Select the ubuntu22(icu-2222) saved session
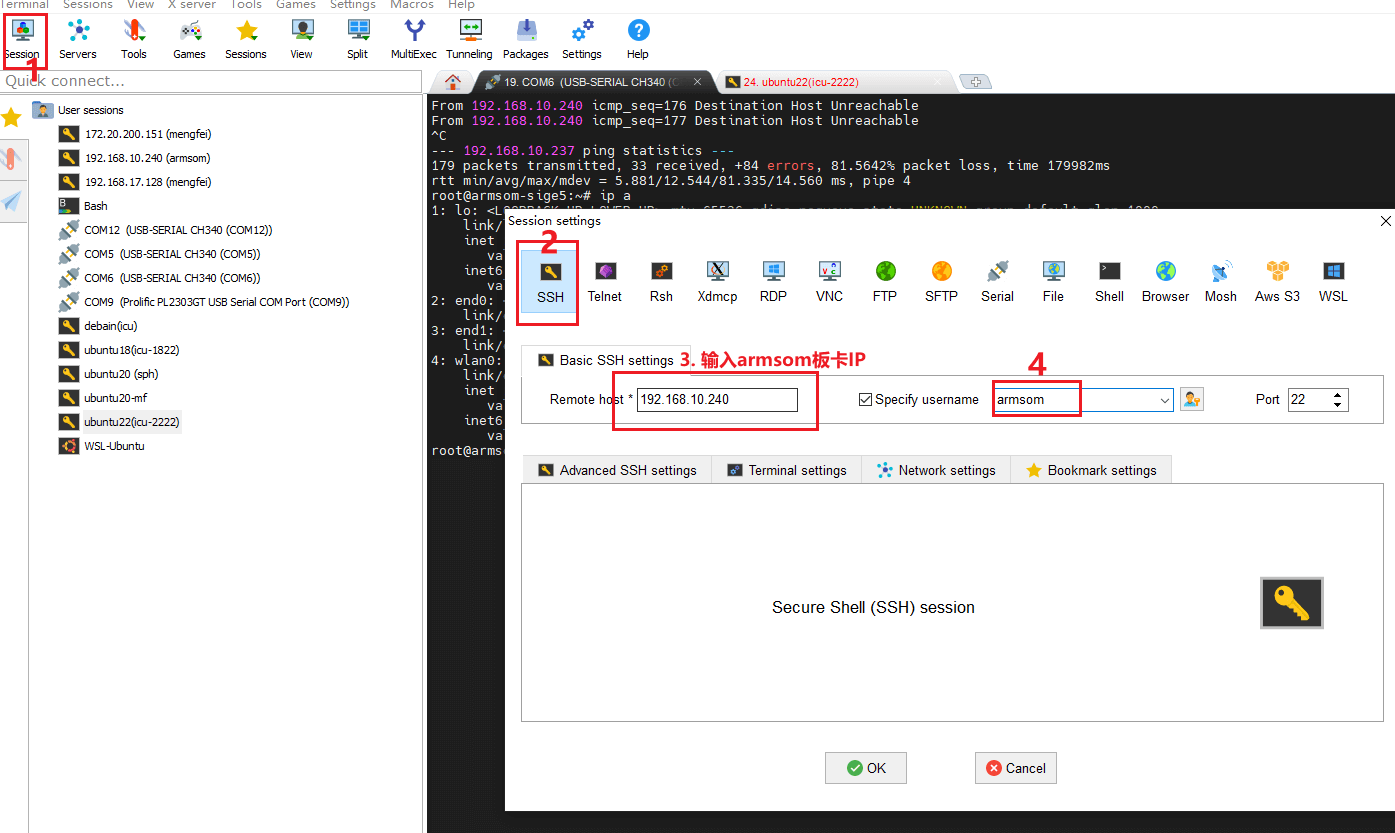 [131, 422]
